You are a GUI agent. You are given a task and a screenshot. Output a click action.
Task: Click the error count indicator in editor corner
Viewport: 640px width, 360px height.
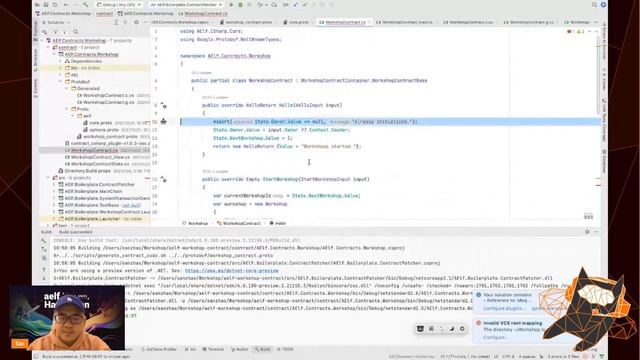click(571, 31)
